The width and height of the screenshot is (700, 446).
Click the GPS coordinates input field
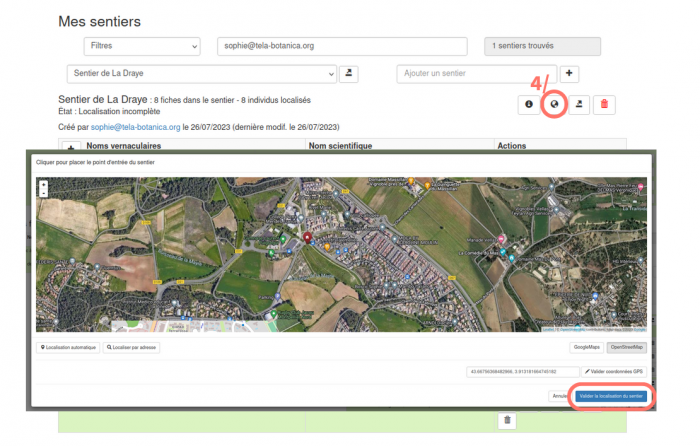523,371
